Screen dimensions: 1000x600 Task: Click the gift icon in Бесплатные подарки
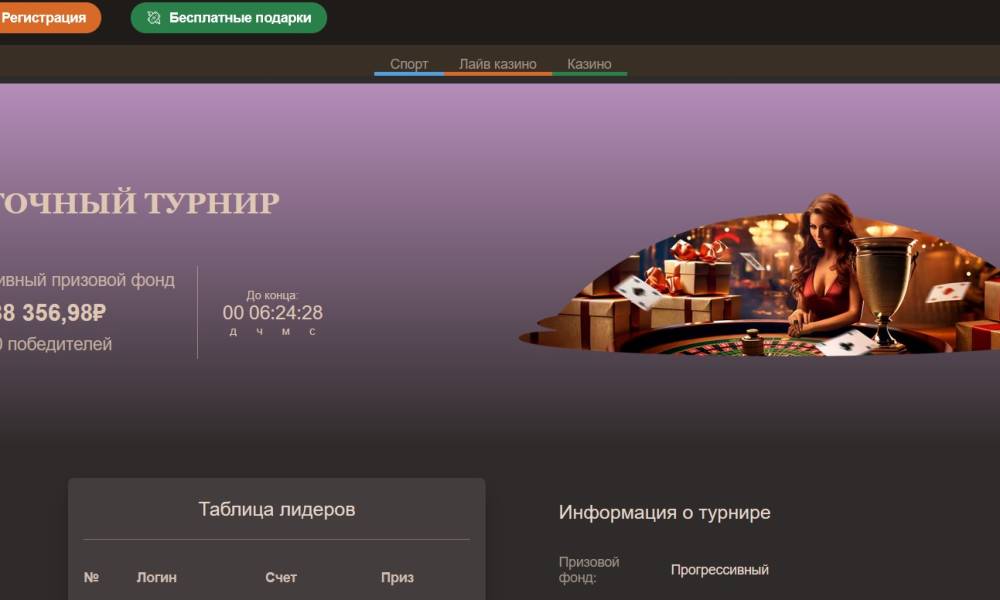click(154, 18)
